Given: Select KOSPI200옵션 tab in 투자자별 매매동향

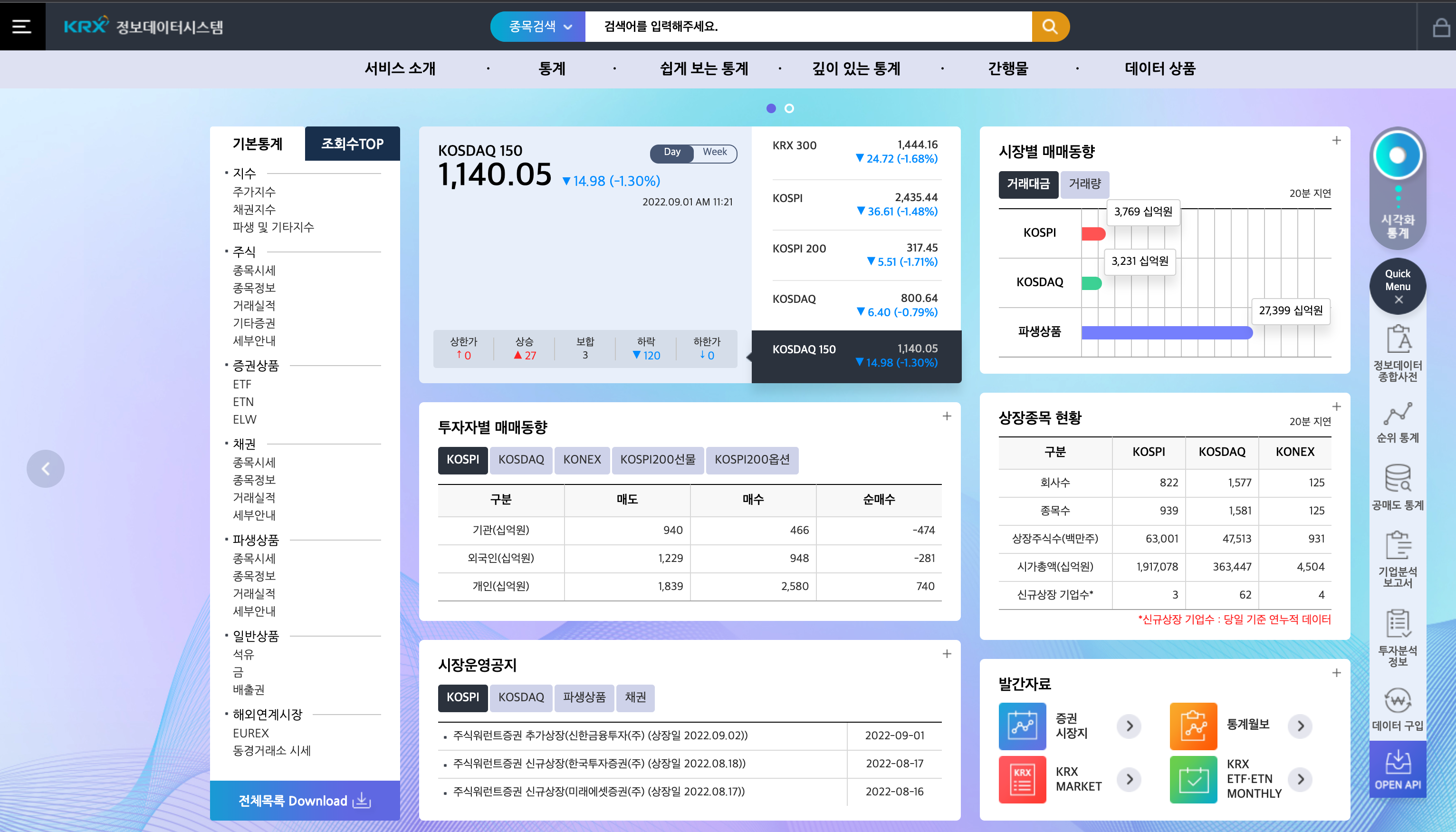Looking at the screenshot, I should coord(752,460).
